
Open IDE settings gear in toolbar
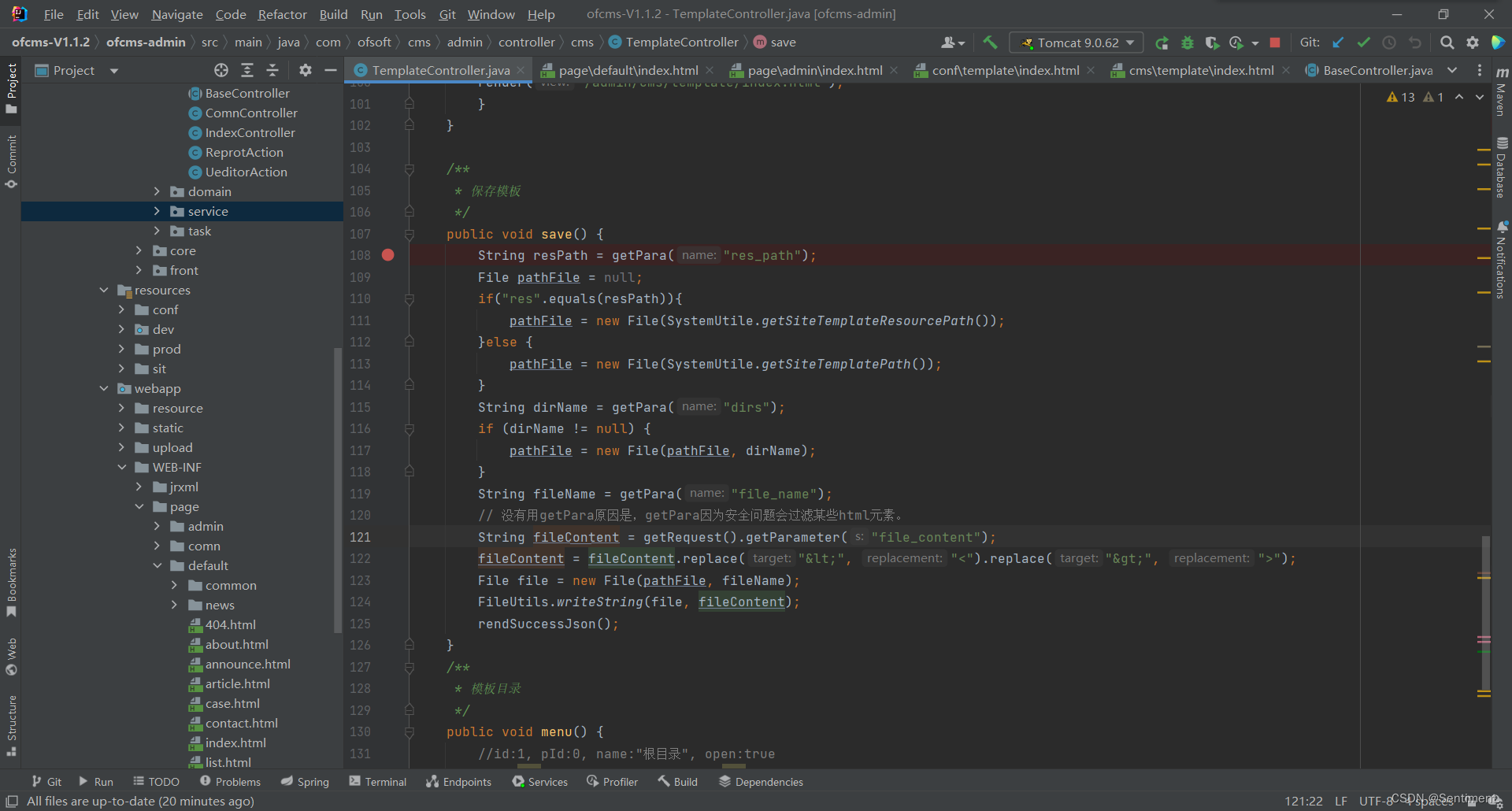(x=1473, y=43)
